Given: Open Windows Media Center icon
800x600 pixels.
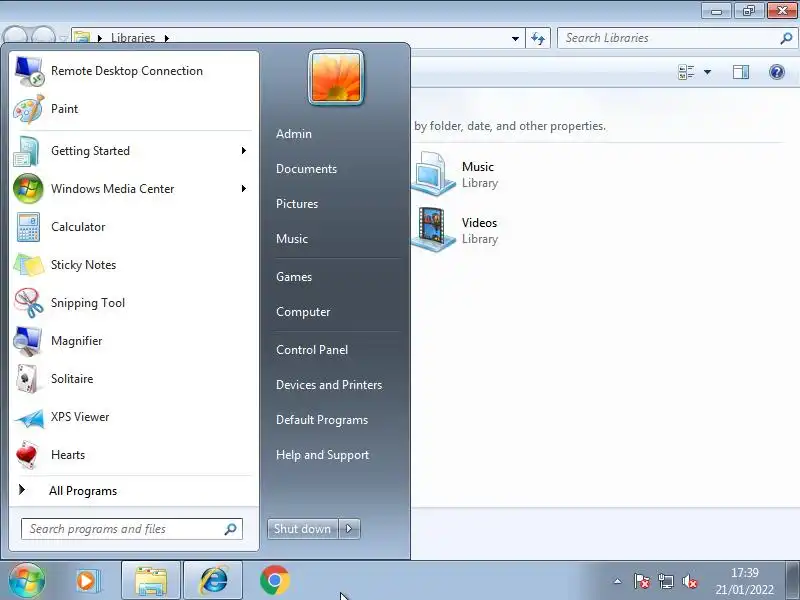Looking at the screenshot, I should coord(28,189).
